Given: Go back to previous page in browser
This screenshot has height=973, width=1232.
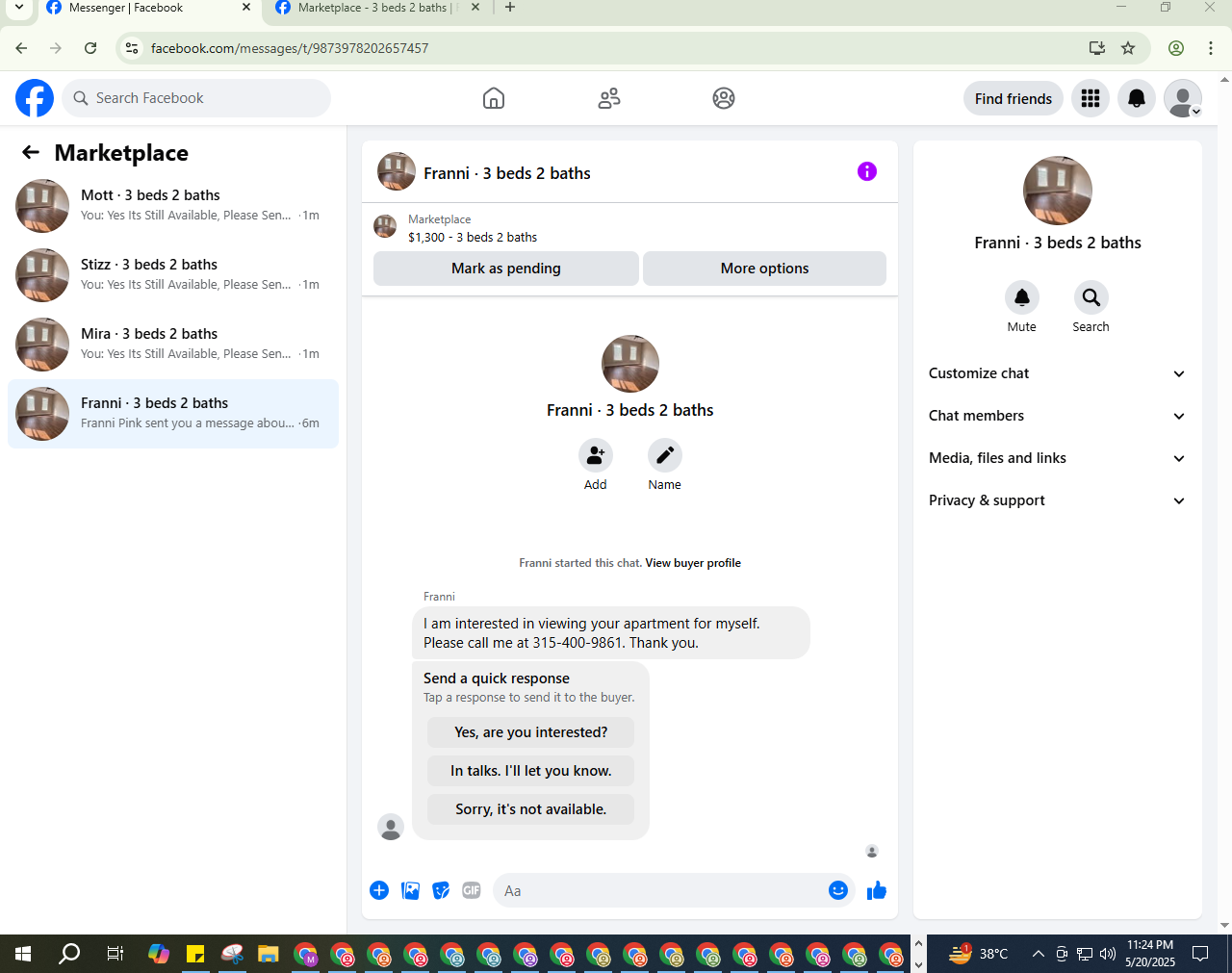Looking at the screenshot, I should coord(21,48).
